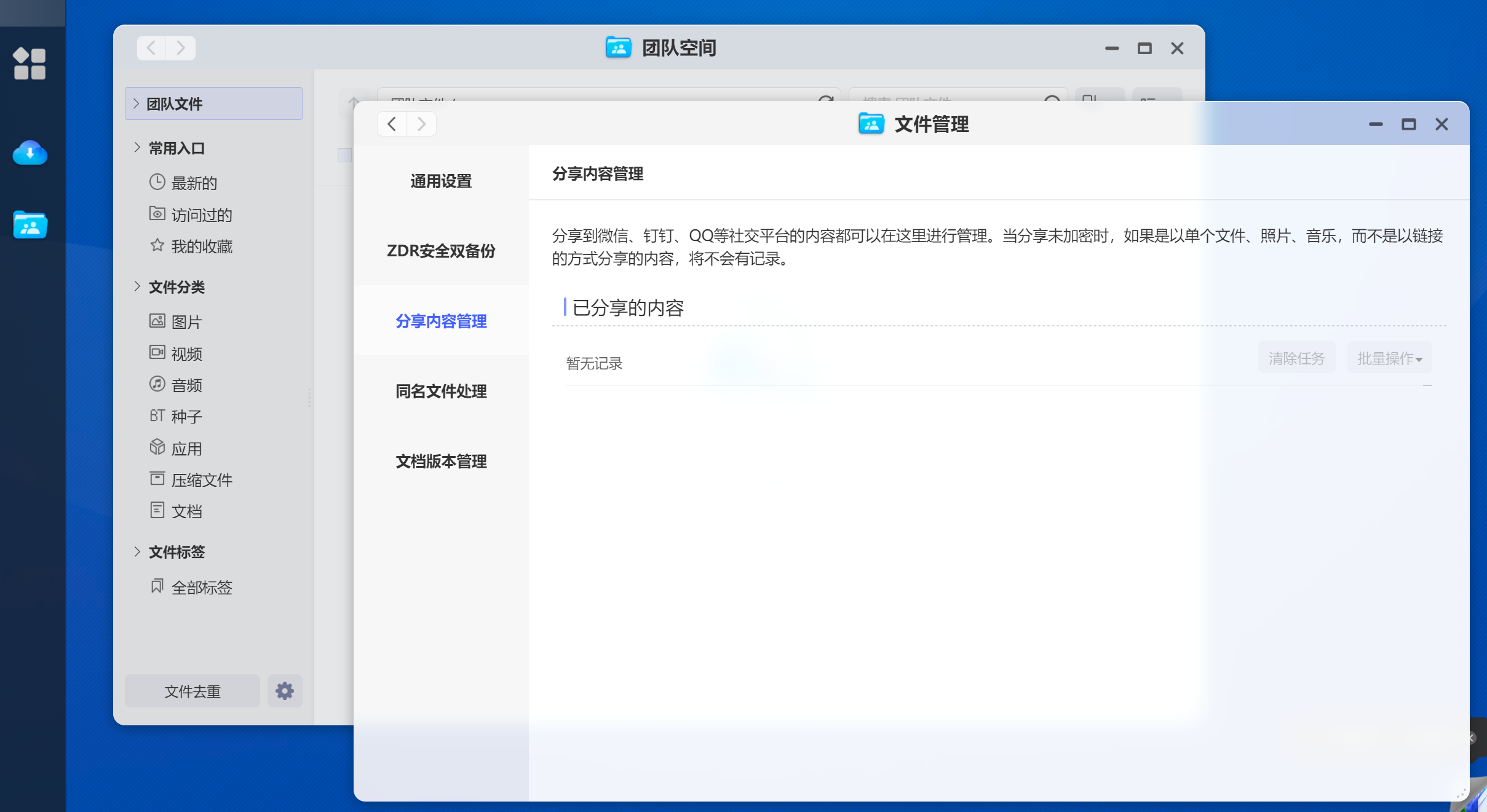Open the team space folder dock icon
The height and width of the screenshot is (812, 1487).
(x=30, y=225)
